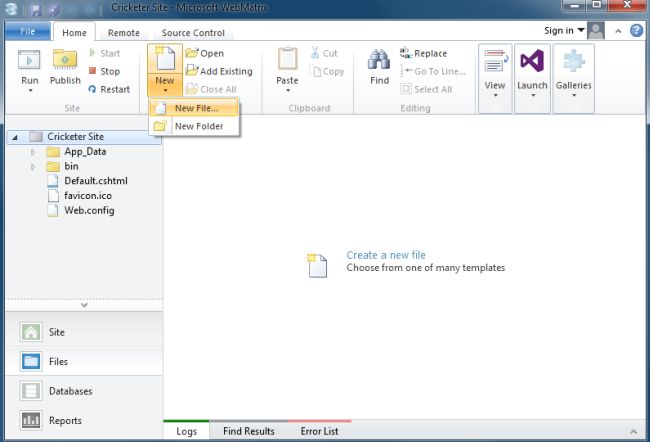Switch to the Source Control tab
Viewport: 650px width, 442px height.
pos(193,33)
